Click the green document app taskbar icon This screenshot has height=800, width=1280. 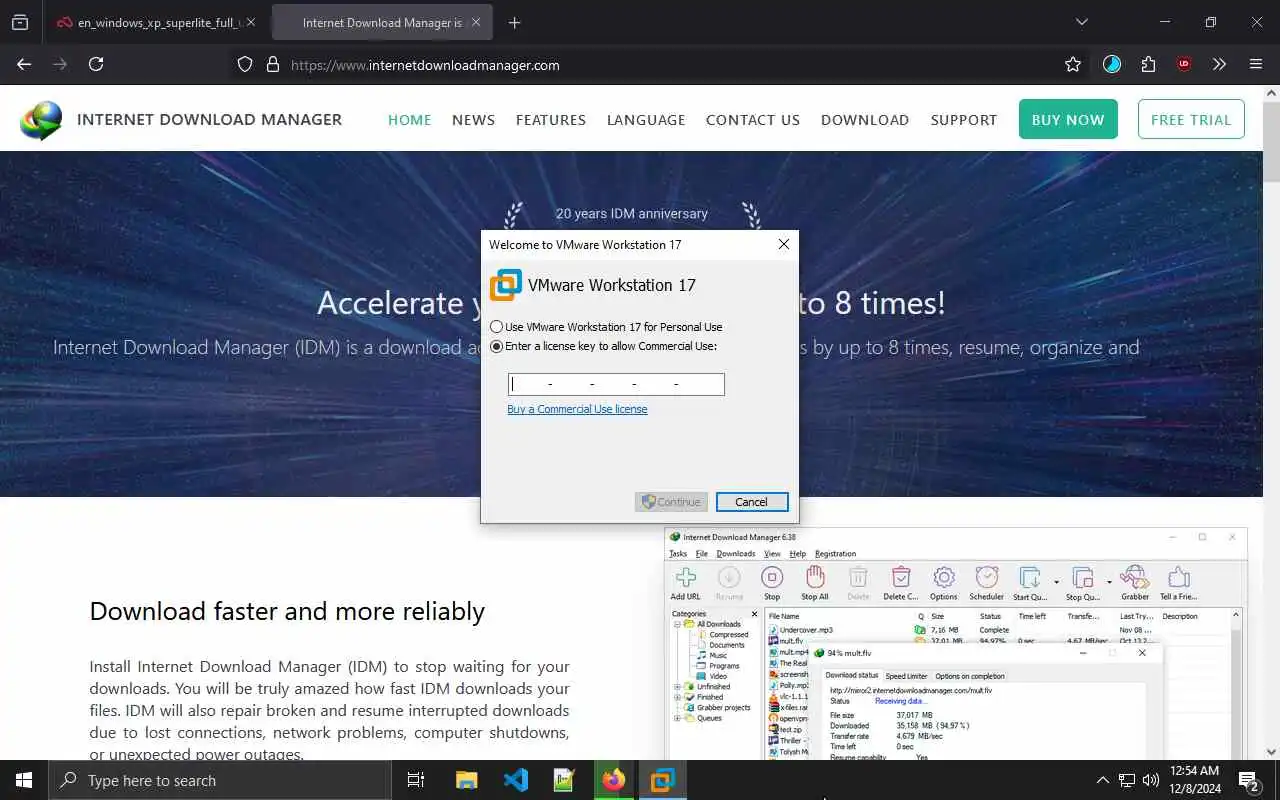(x=564, y=780)
